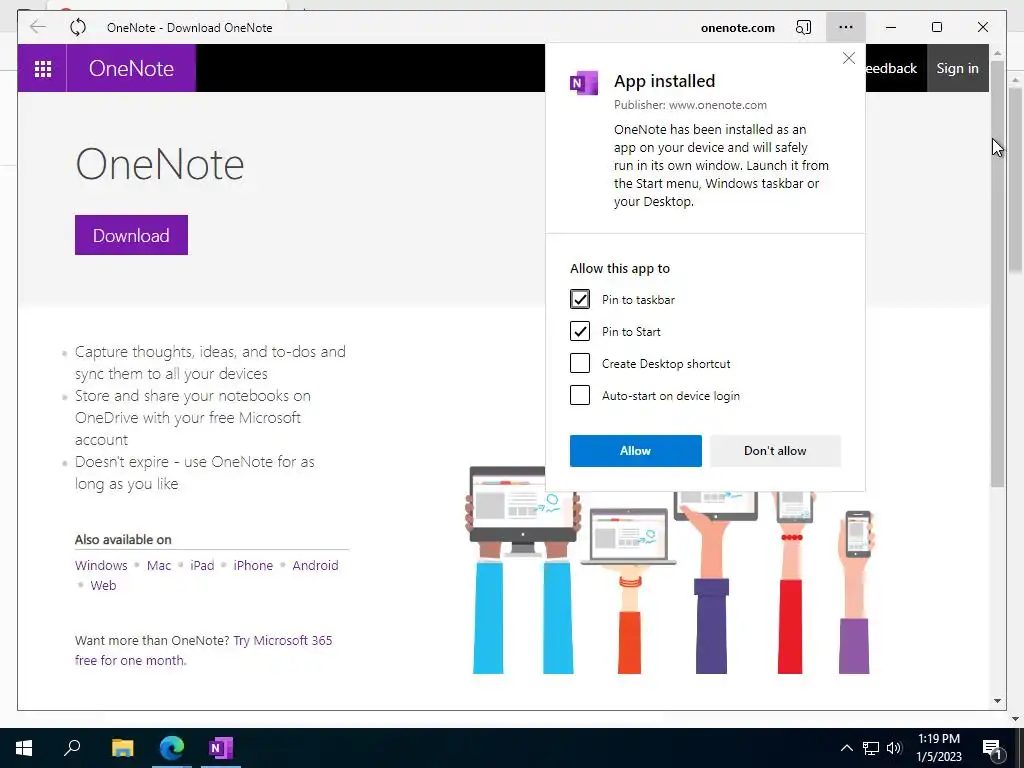
Task: Open the Mac download link
Action: click(x=159, y=566)
